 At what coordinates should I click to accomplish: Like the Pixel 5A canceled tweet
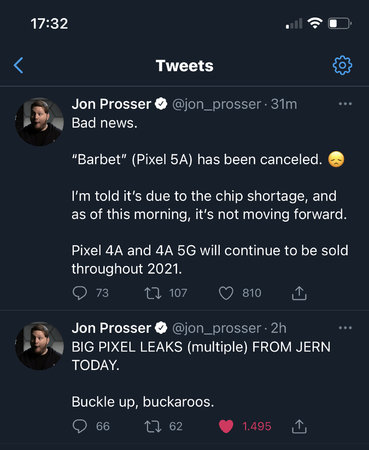point(226,293)
